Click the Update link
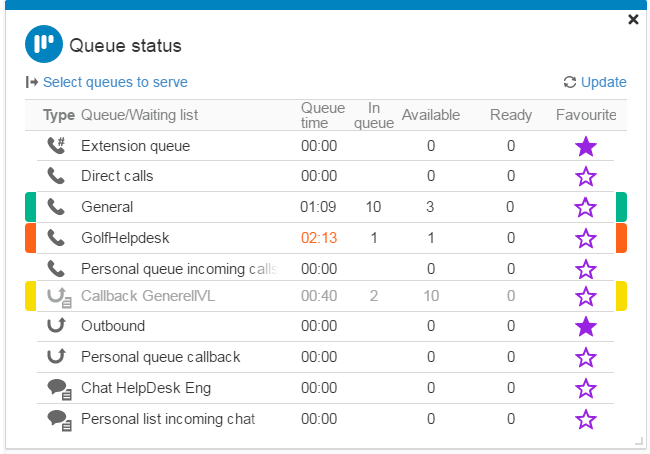The height and width of the screenshot is (454, 650). pos(603,82)
